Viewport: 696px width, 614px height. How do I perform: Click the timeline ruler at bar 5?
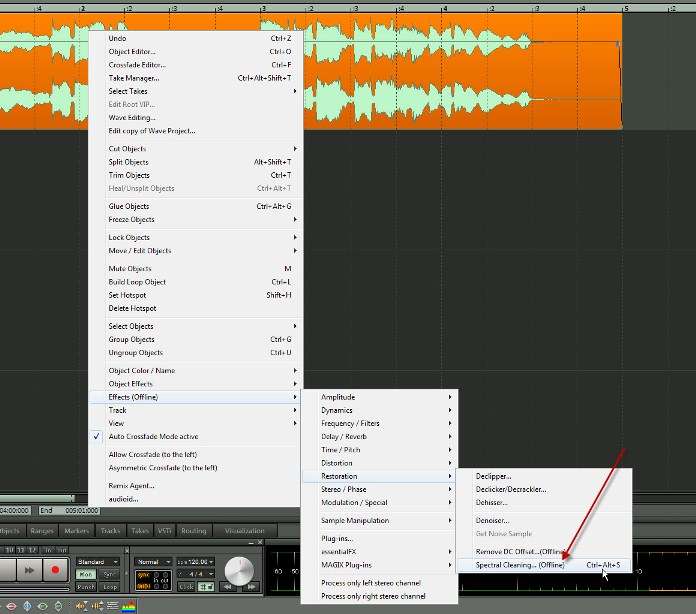tap(626, 8)
